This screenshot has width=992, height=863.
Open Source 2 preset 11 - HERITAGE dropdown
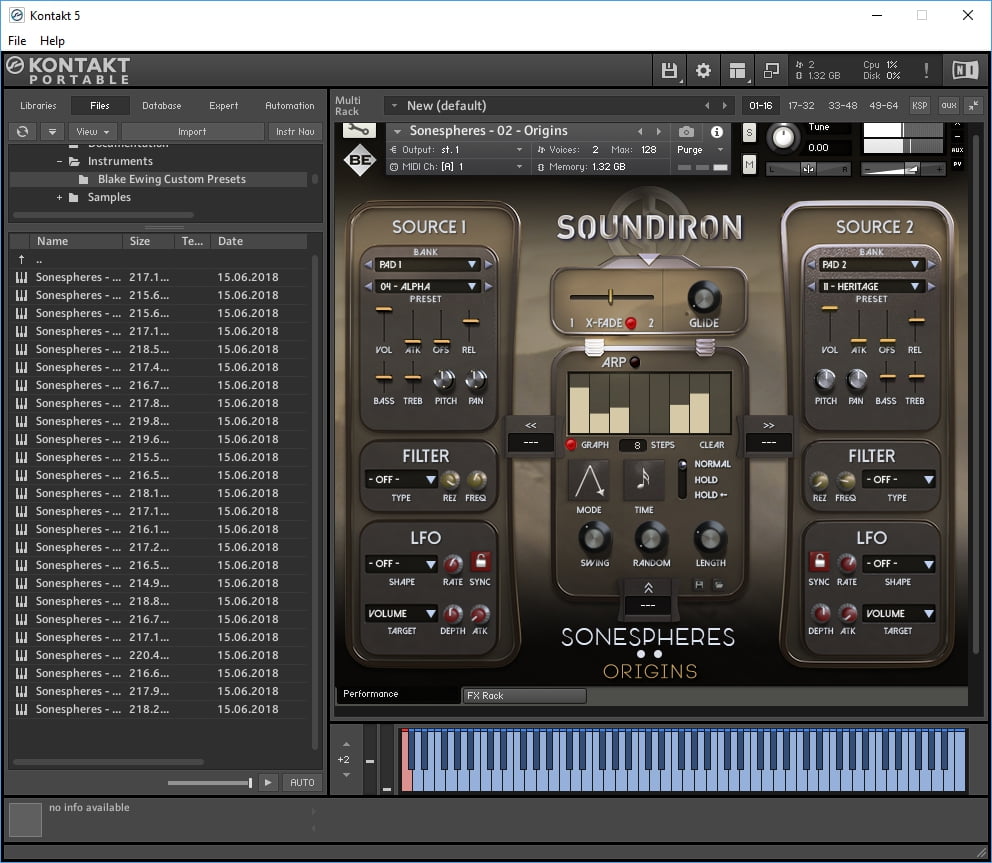[x=871, y=287]
